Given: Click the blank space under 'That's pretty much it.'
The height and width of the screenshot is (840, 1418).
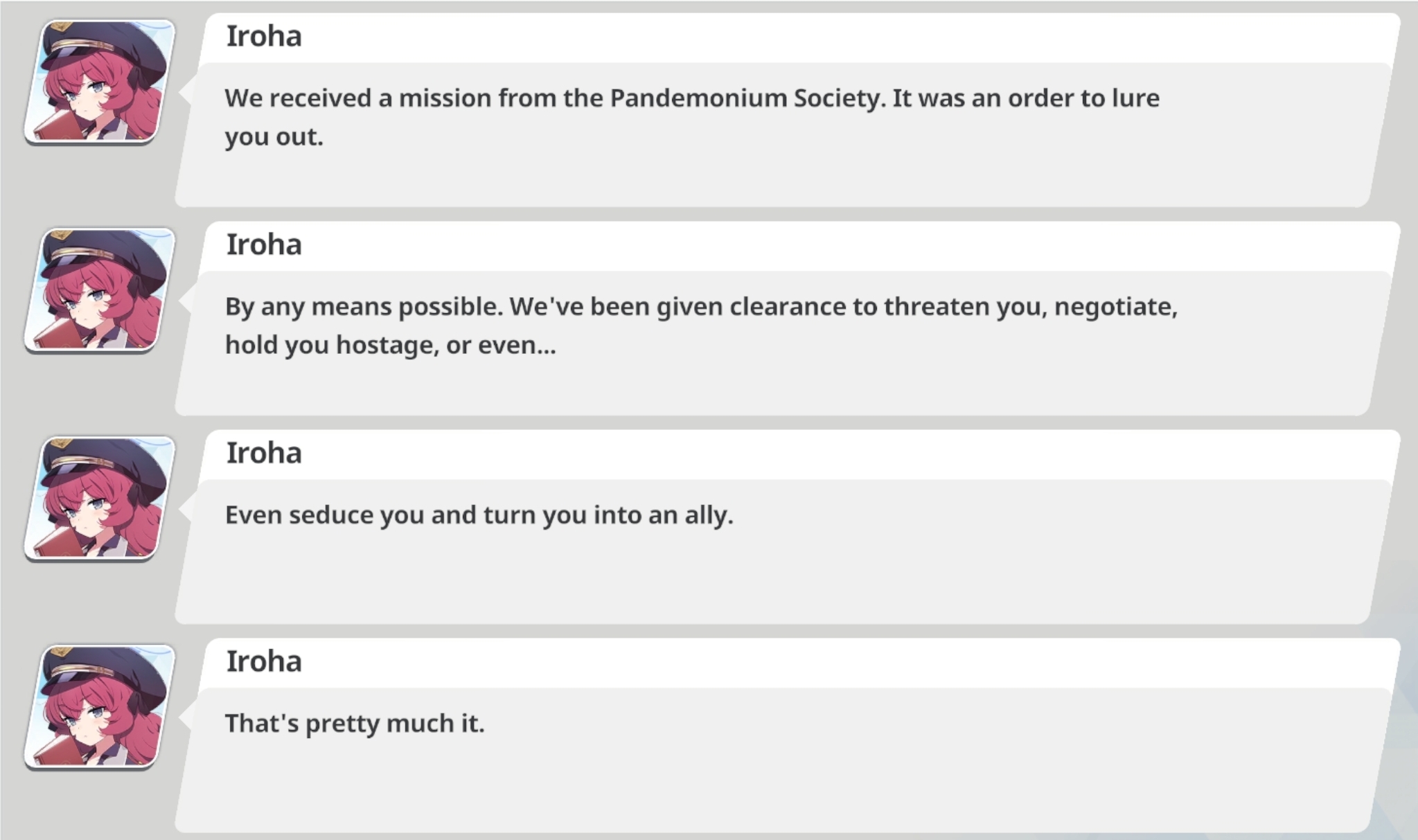Looking at the screenshot, I should (x=762, y=783).
